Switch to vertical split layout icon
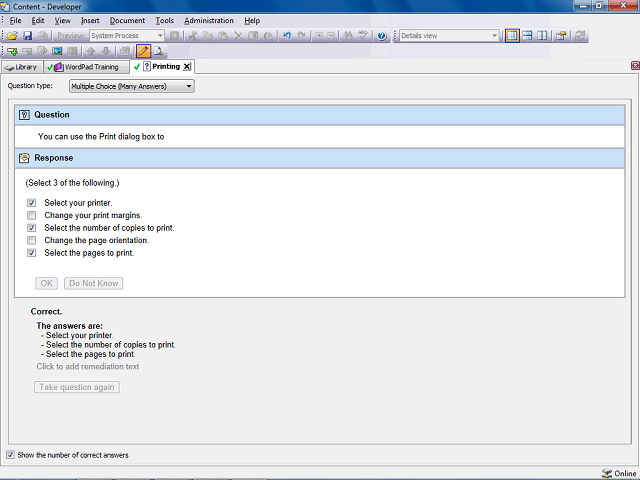Viewport: 640px width, 480px height. pos(542,36)
